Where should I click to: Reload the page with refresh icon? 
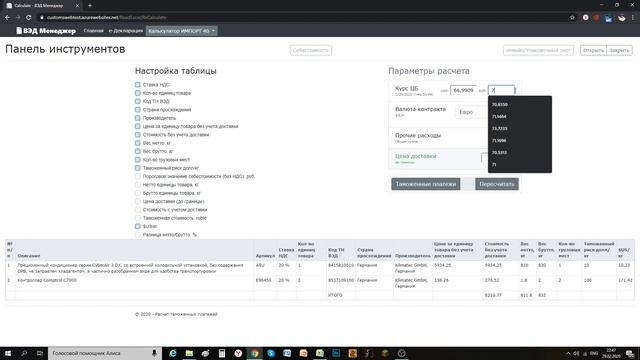29,18
